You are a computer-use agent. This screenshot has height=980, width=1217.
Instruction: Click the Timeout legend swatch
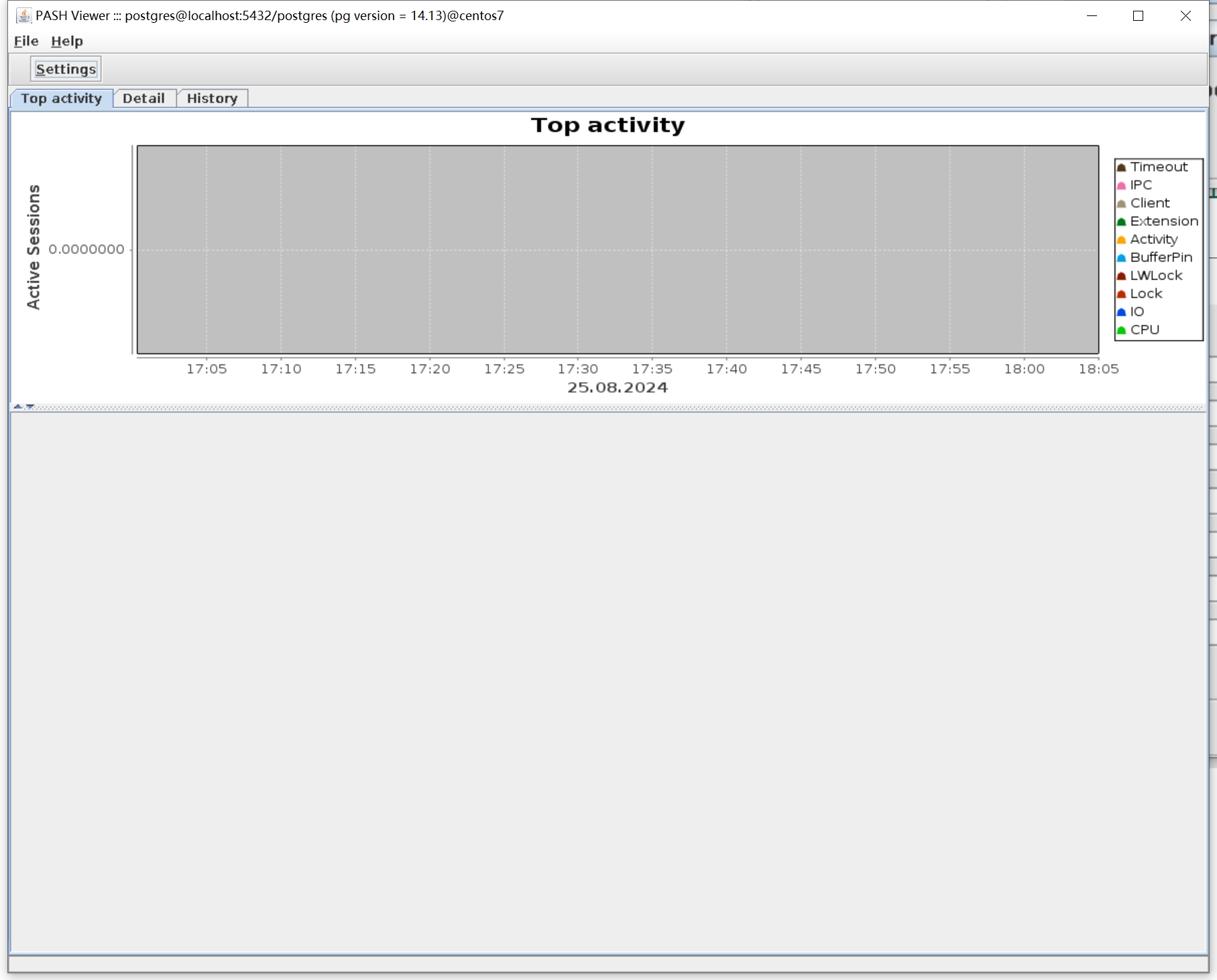coord(1121,168)
